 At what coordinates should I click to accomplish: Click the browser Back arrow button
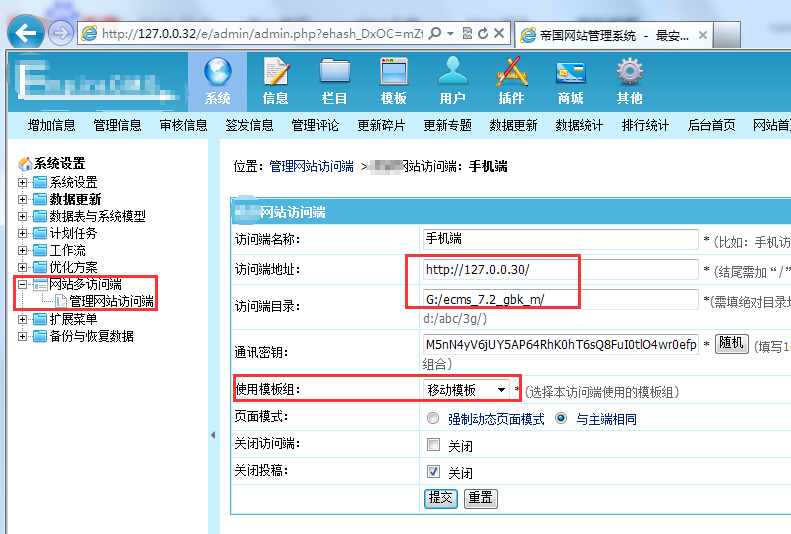(25, 33)
